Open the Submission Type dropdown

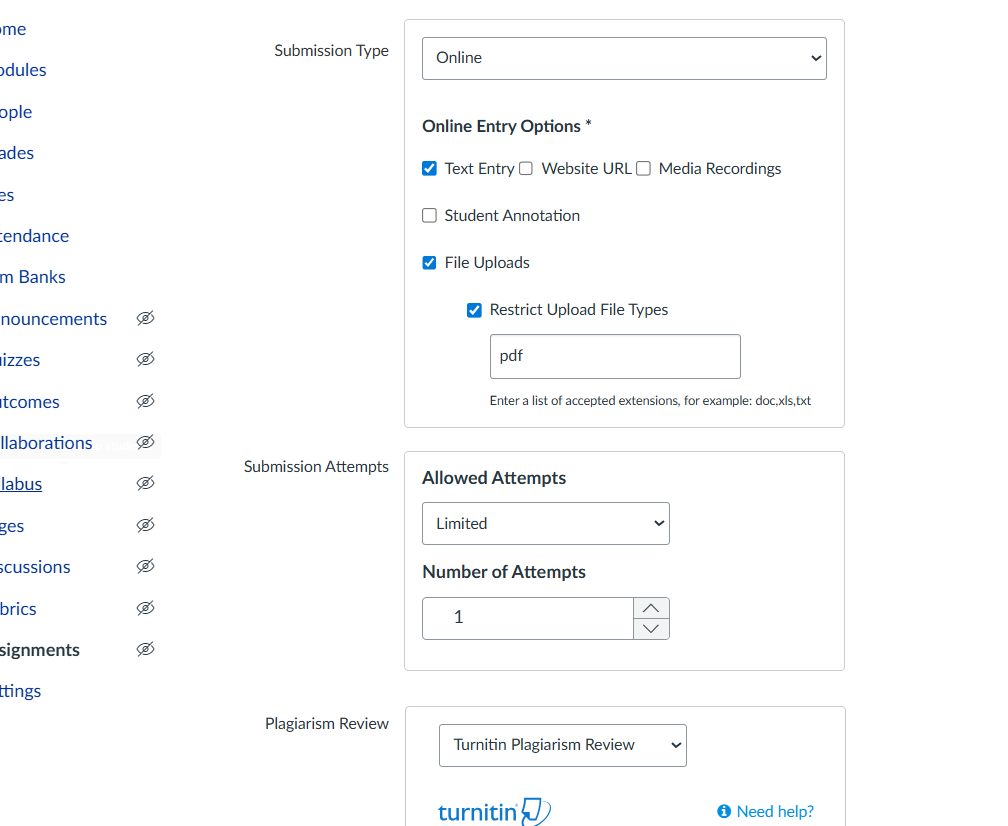pos(624,58)
